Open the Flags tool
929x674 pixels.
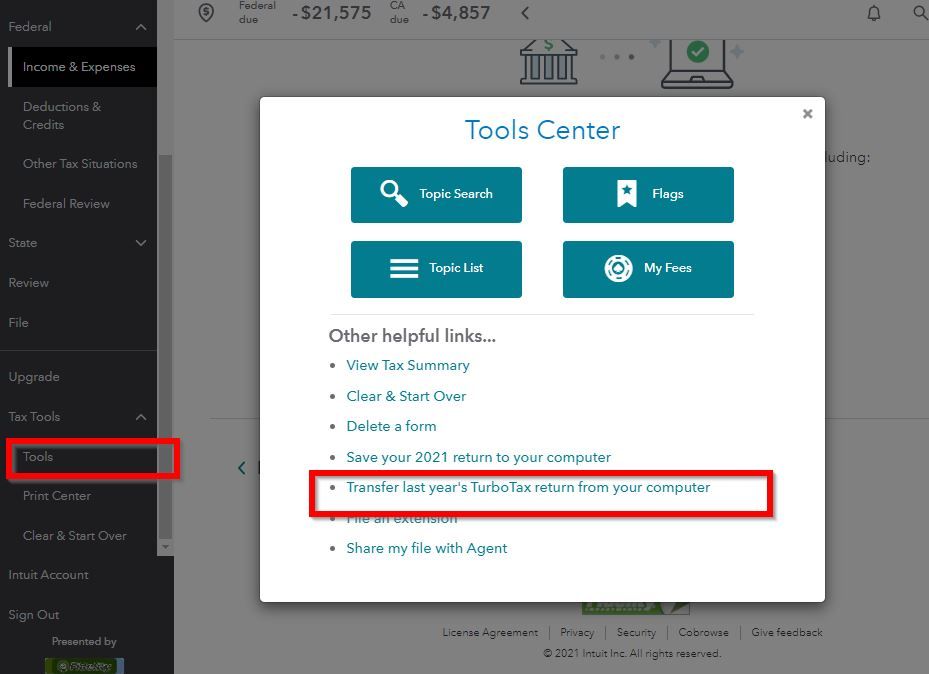coord(648,195)
